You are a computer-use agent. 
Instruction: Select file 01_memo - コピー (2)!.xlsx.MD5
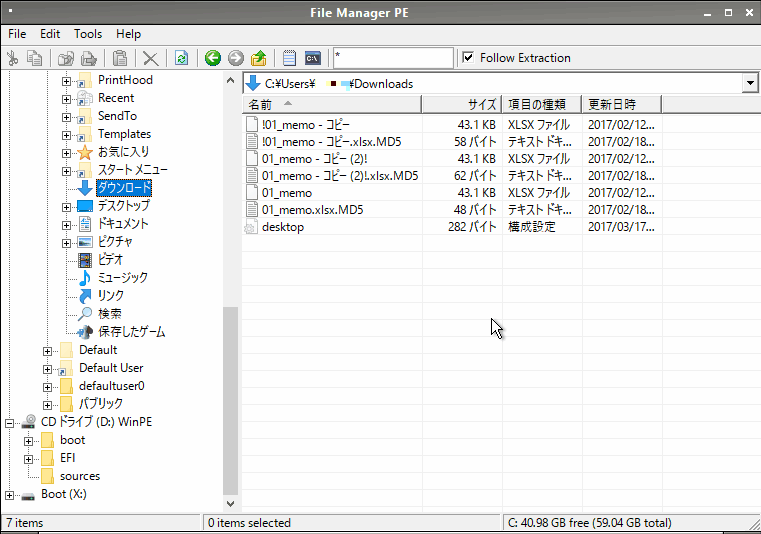[x=340, y=176]
